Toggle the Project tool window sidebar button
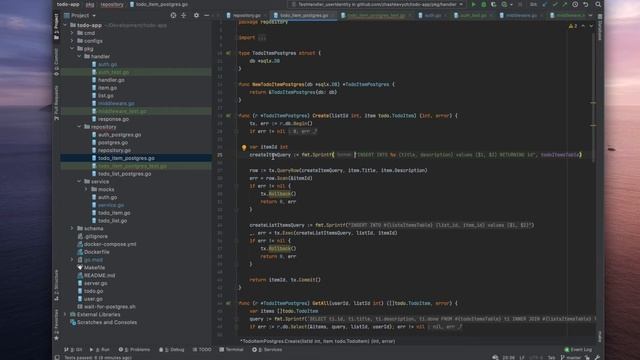Image resolution: width=640 pixels, height=360 pixels. coord(56,26)
